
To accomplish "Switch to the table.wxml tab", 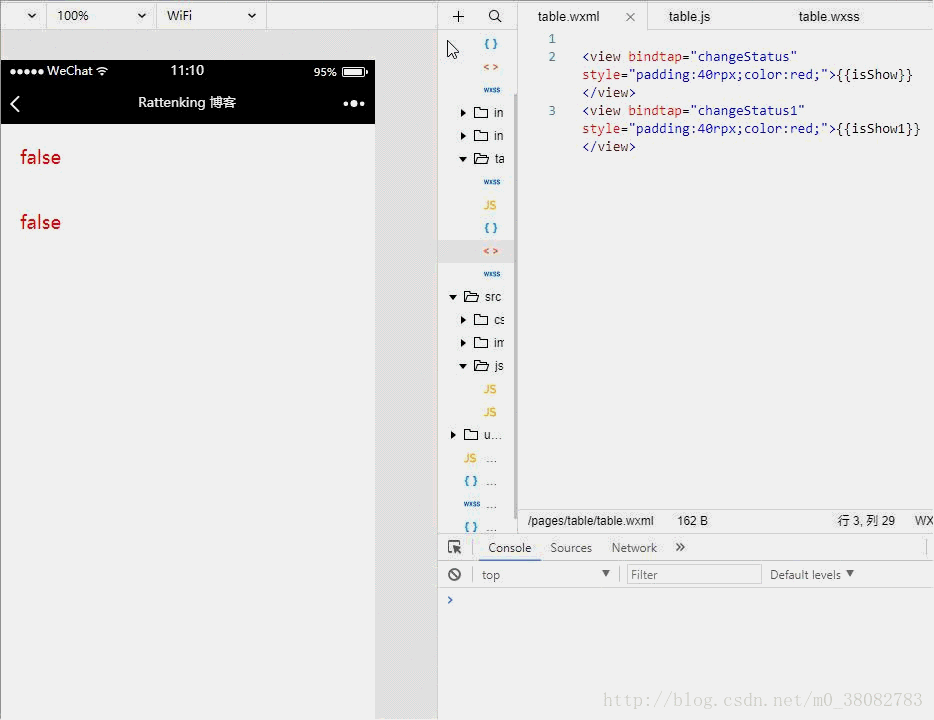I will (568, 17).
